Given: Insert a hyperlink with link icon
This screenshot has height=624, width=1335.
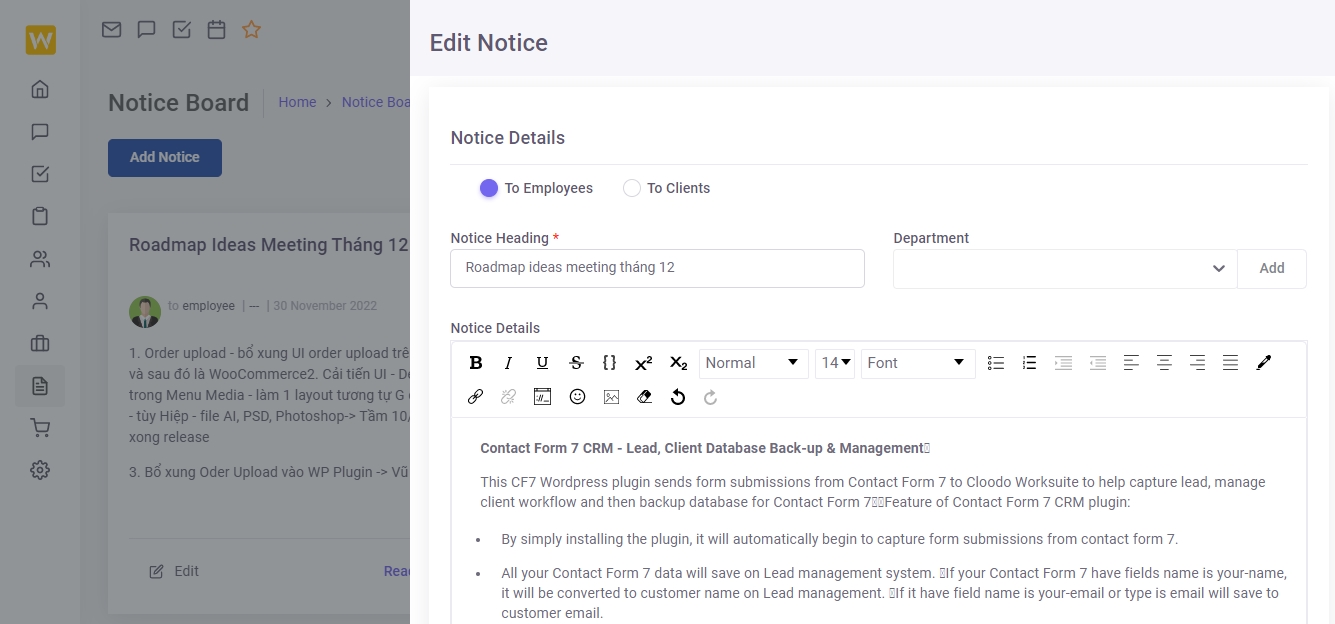Looking at the screenshot, I should pos(475,397).
